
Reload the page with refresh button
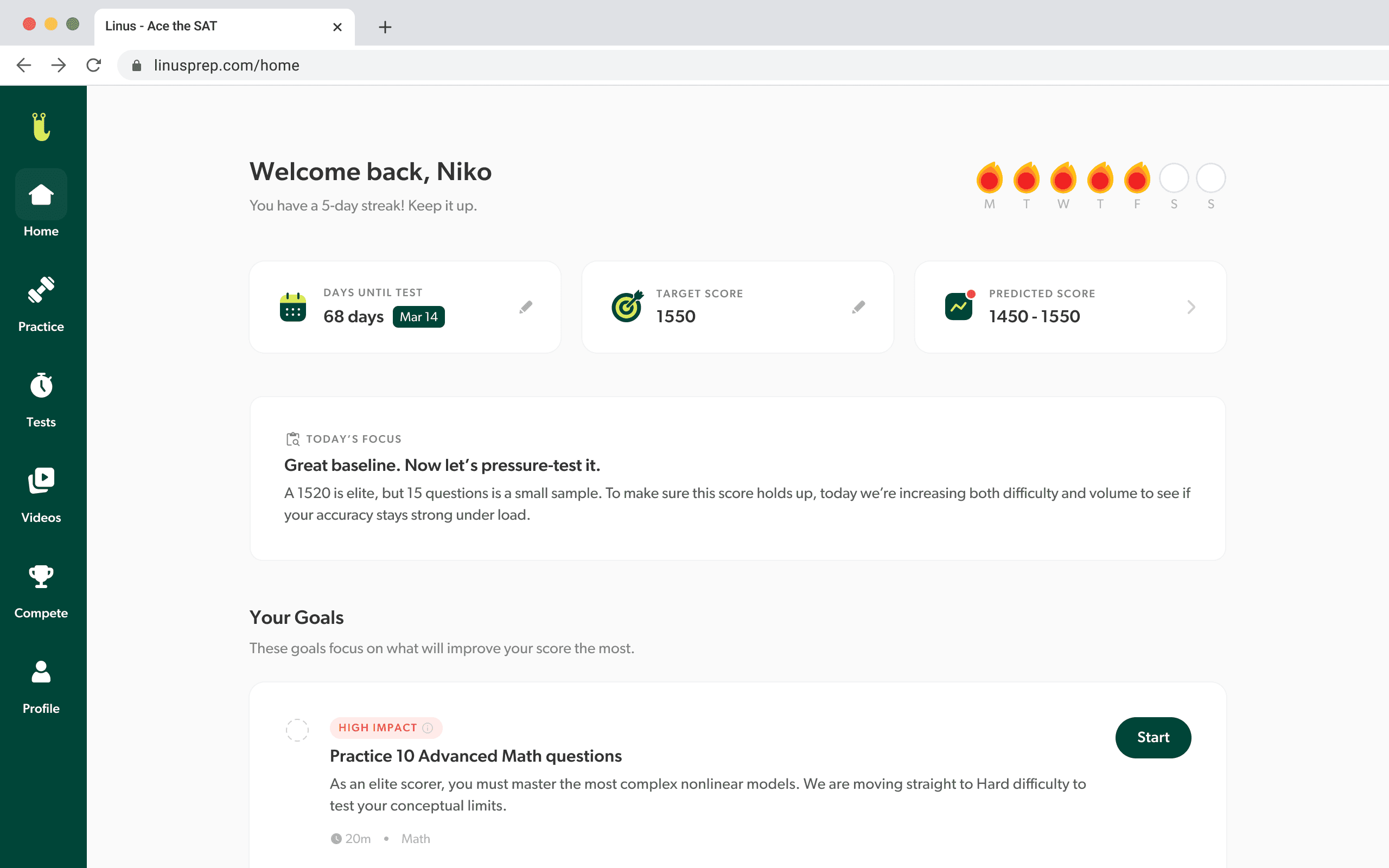click(x=93, y=66)
